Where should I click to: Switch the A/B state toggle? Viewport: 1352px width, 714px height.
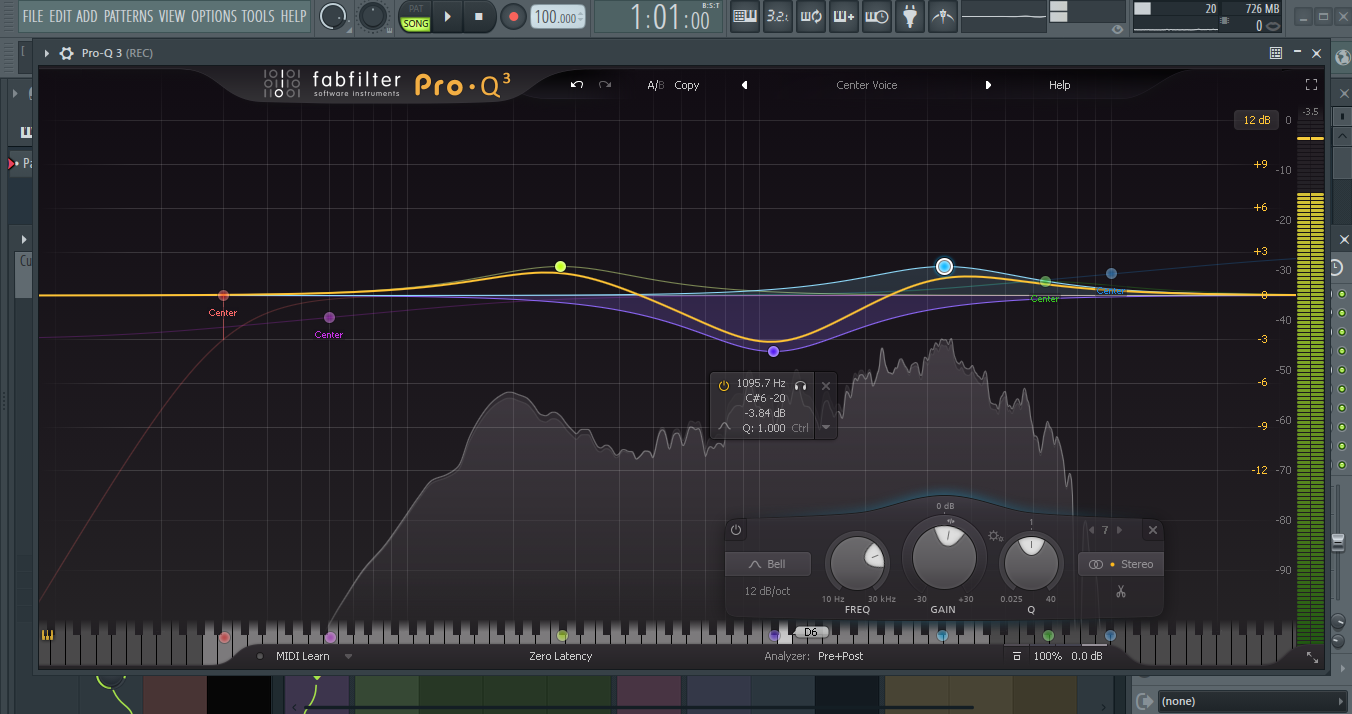click(655, 85)
